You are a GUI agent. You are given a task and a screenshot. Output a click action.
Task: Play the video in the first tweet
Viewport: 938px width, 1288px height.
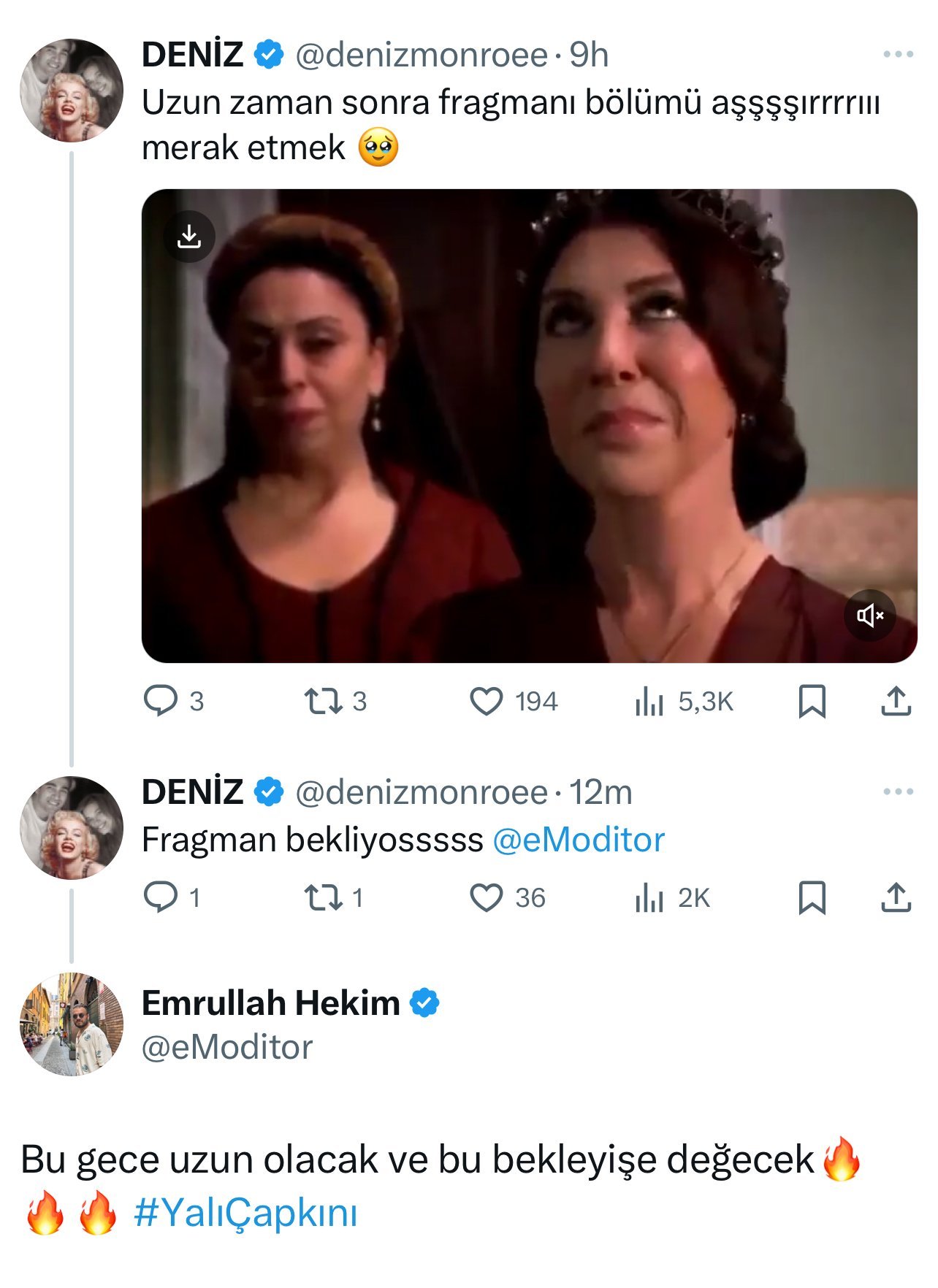pyautogui.click(x=529, y=426)
